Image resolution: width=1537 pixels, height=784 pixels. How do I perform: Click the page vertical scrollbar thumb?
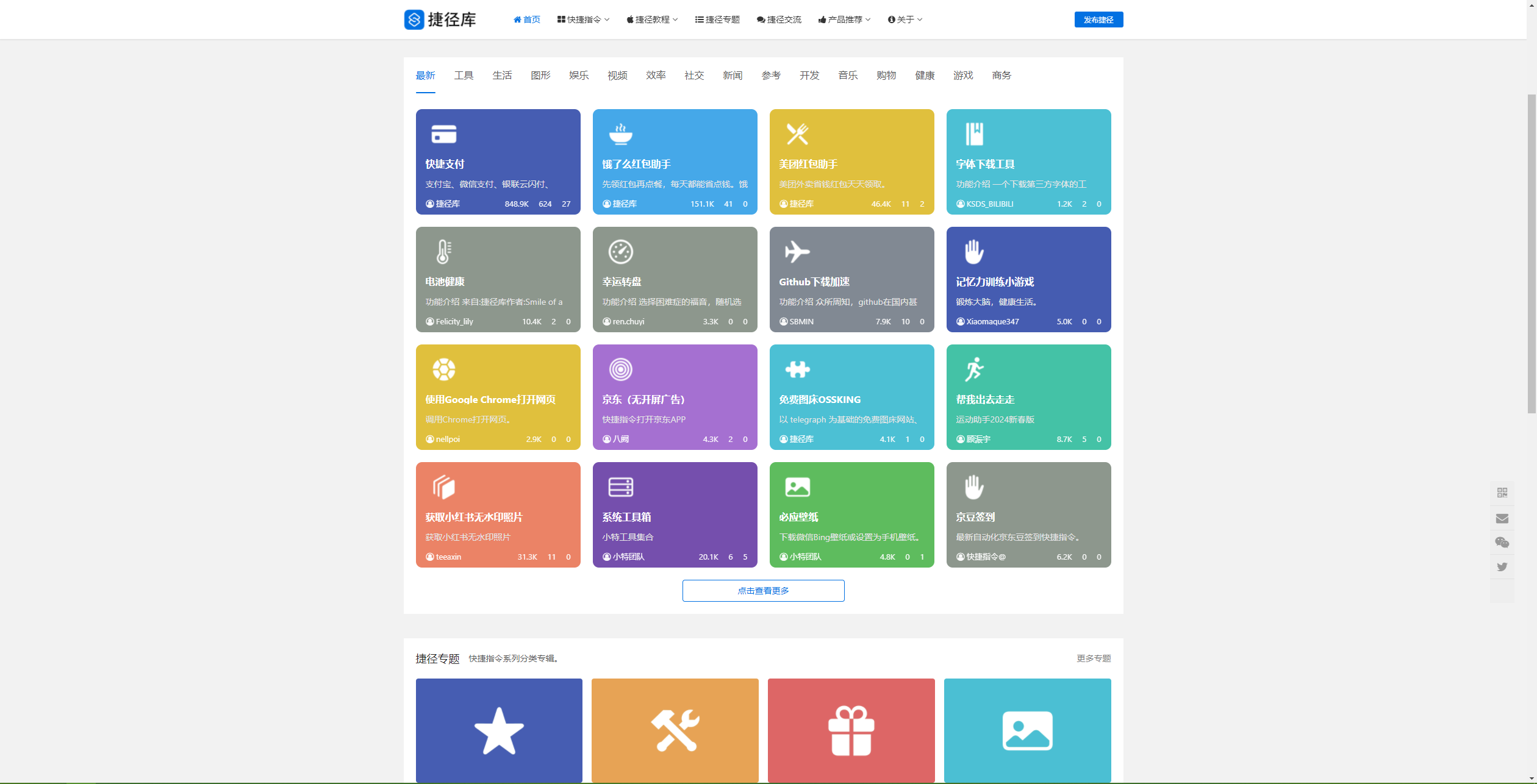point(1532,254)
